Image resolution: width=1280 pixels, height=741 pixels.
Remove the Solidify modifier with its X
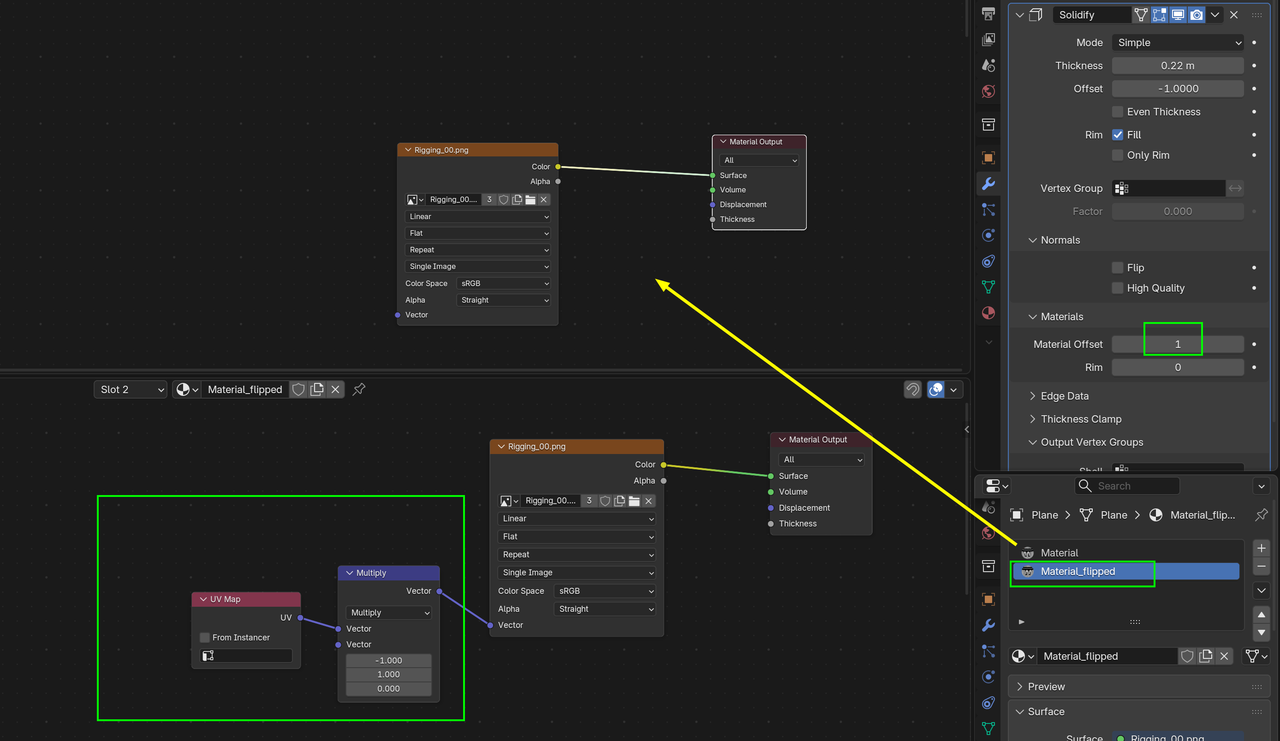(1234, 15)
